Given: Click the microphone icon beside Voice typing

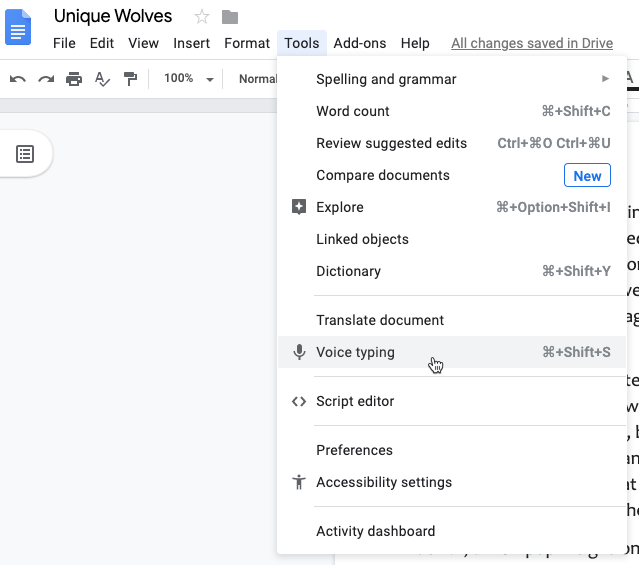Looking at the screenshot, I should [x=299, y=352].
